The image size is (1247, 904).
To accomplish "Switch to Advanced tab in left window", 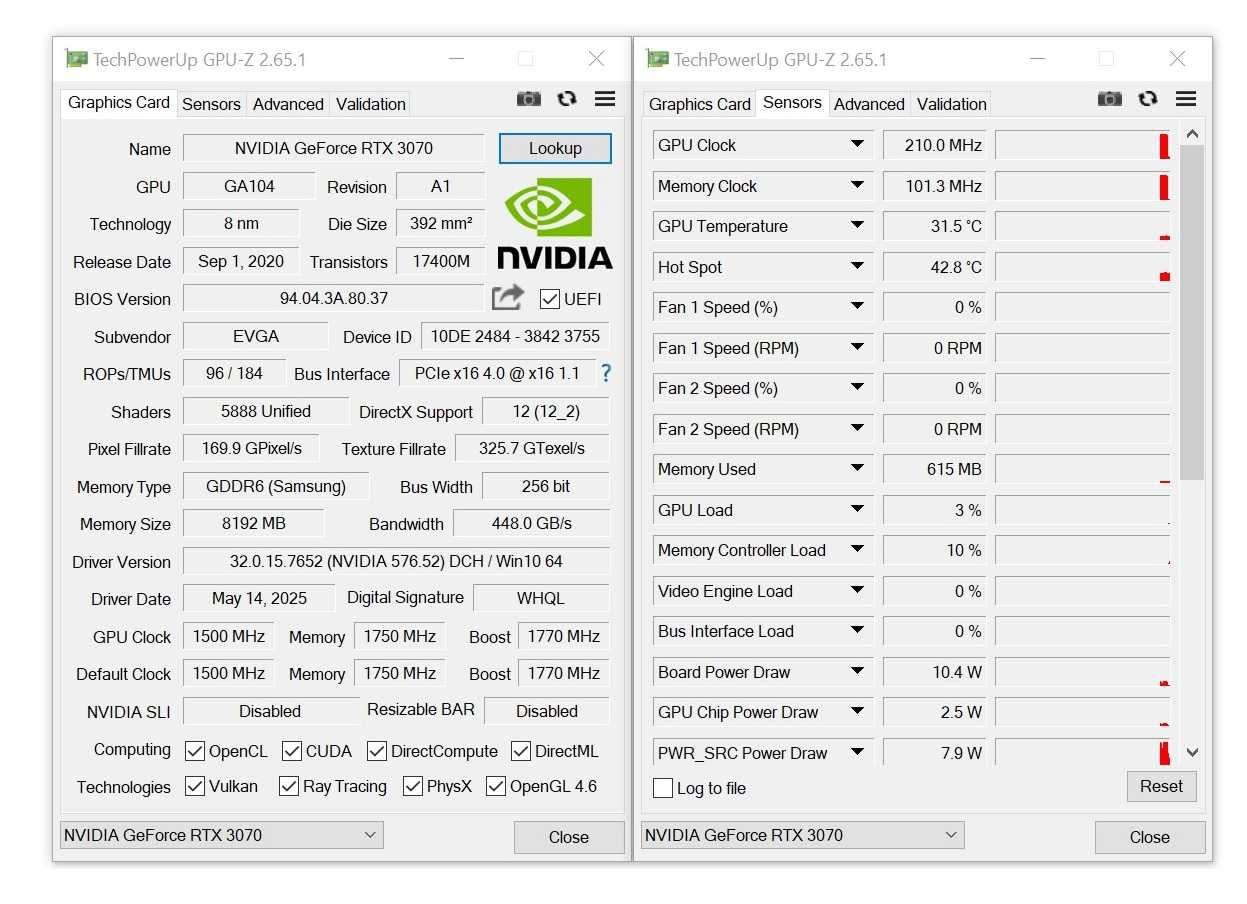I will pyautogui.click(x=288, y=104).
